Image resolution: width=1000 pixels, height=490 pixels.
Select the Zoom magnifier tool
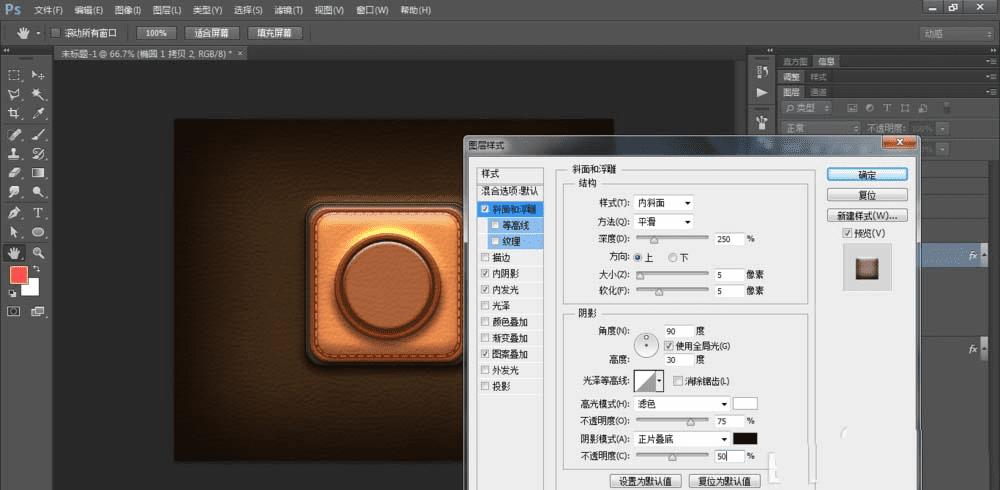click(x=38, y=253)
